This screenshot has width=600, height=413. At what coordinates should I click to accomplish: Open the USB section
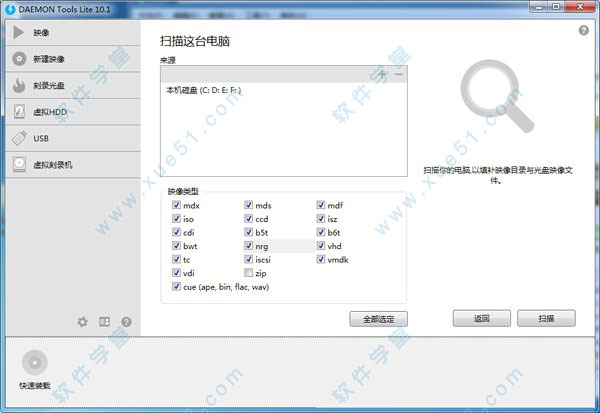(x=73, y=138)
